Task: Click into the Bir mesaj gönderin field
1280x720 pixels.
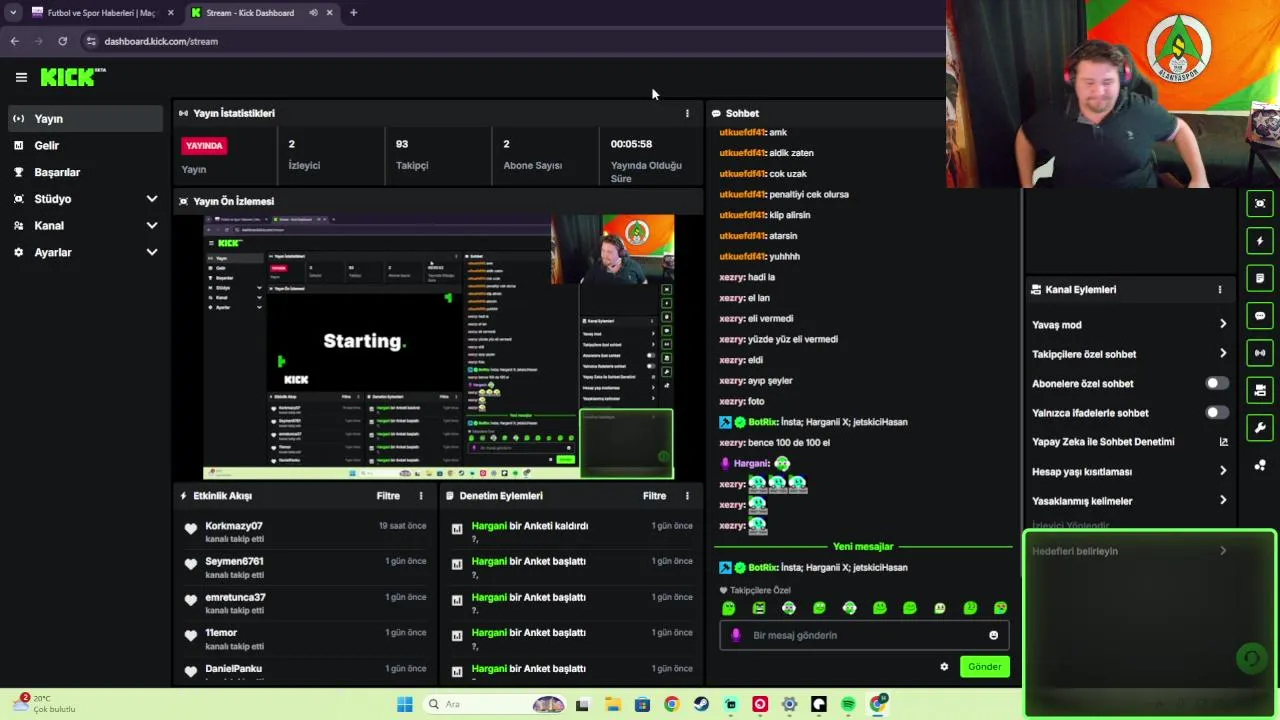Action: [863, 635]
